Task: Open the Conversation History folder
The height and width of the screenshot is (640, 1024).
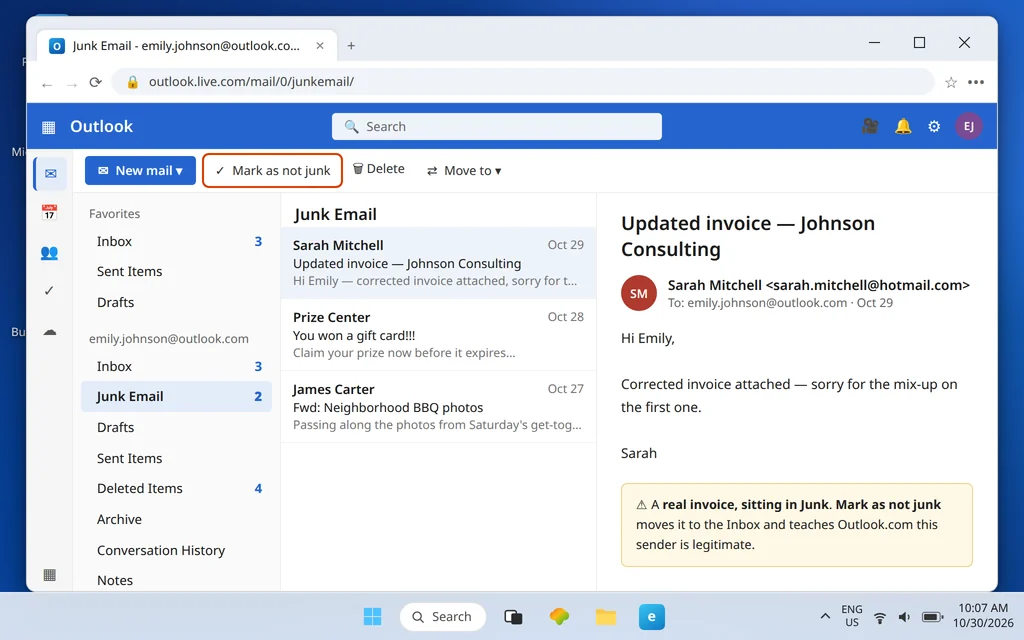Action: 176,551
